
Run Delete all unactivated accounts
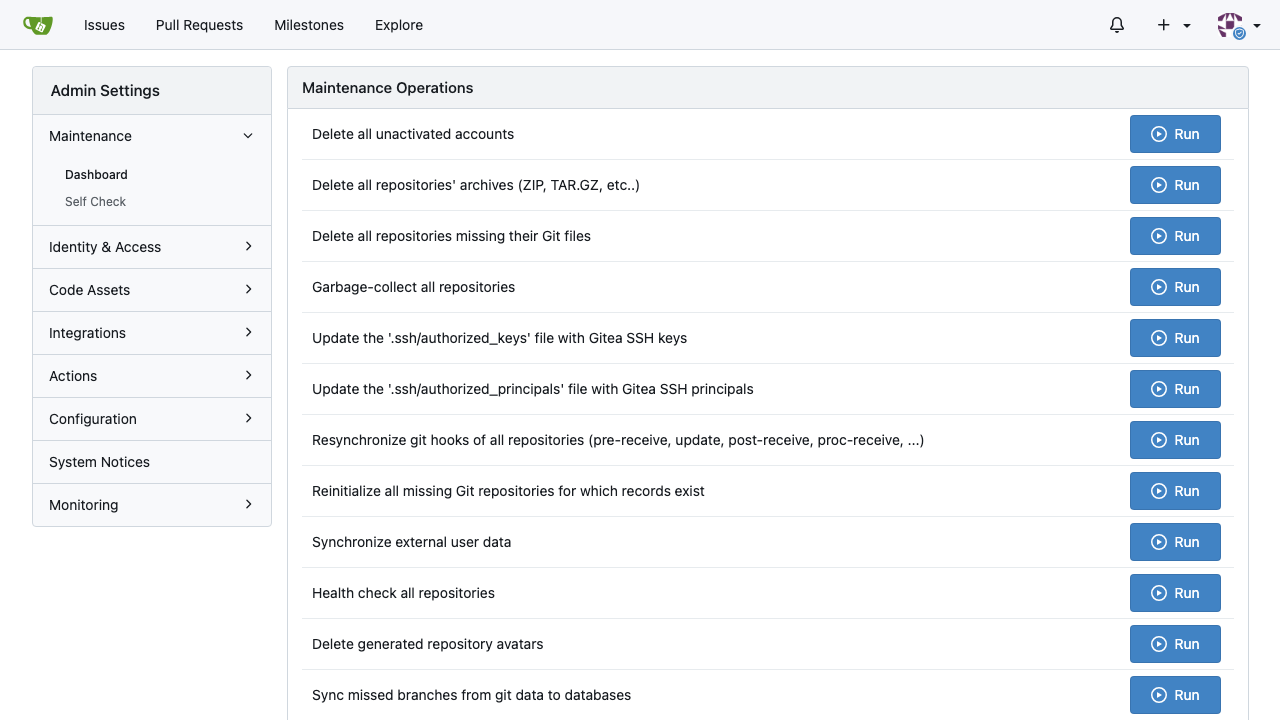1175,134
